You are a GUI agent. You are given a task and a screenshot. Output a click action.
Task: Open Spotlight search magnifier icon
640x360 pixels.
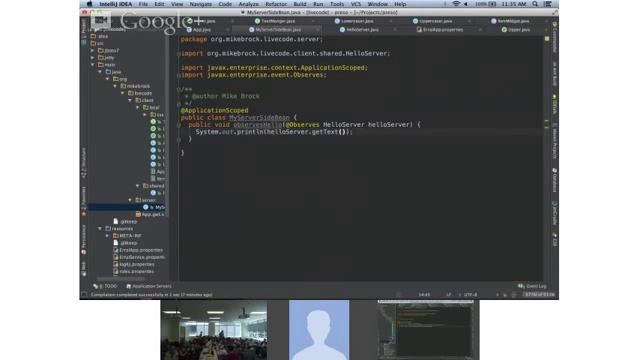click(535, 4)
